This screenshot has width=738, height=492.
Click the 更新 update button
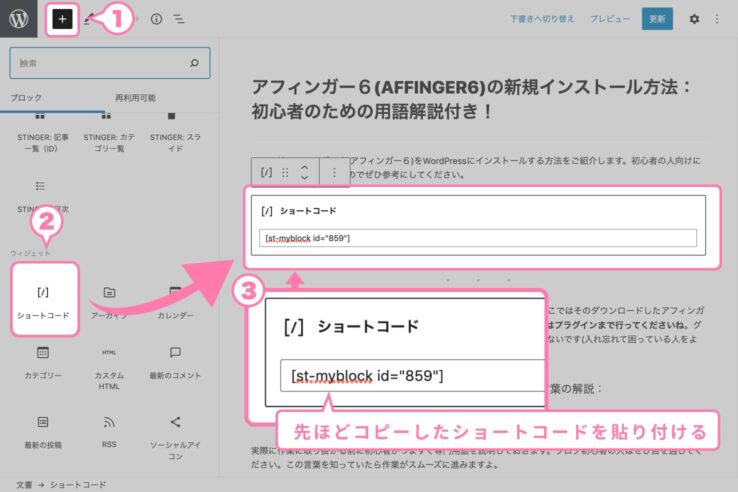(657, 19)
